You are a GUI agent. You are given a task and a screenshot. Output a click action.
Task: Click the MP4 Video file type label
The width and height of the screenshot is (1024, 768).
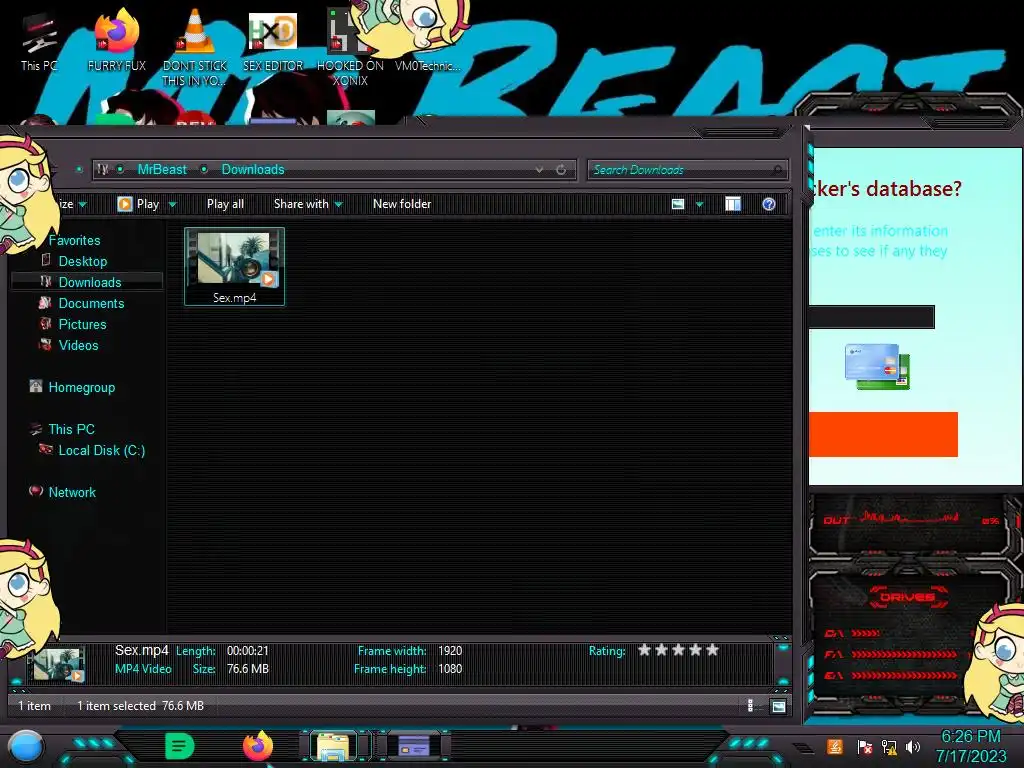143,669
